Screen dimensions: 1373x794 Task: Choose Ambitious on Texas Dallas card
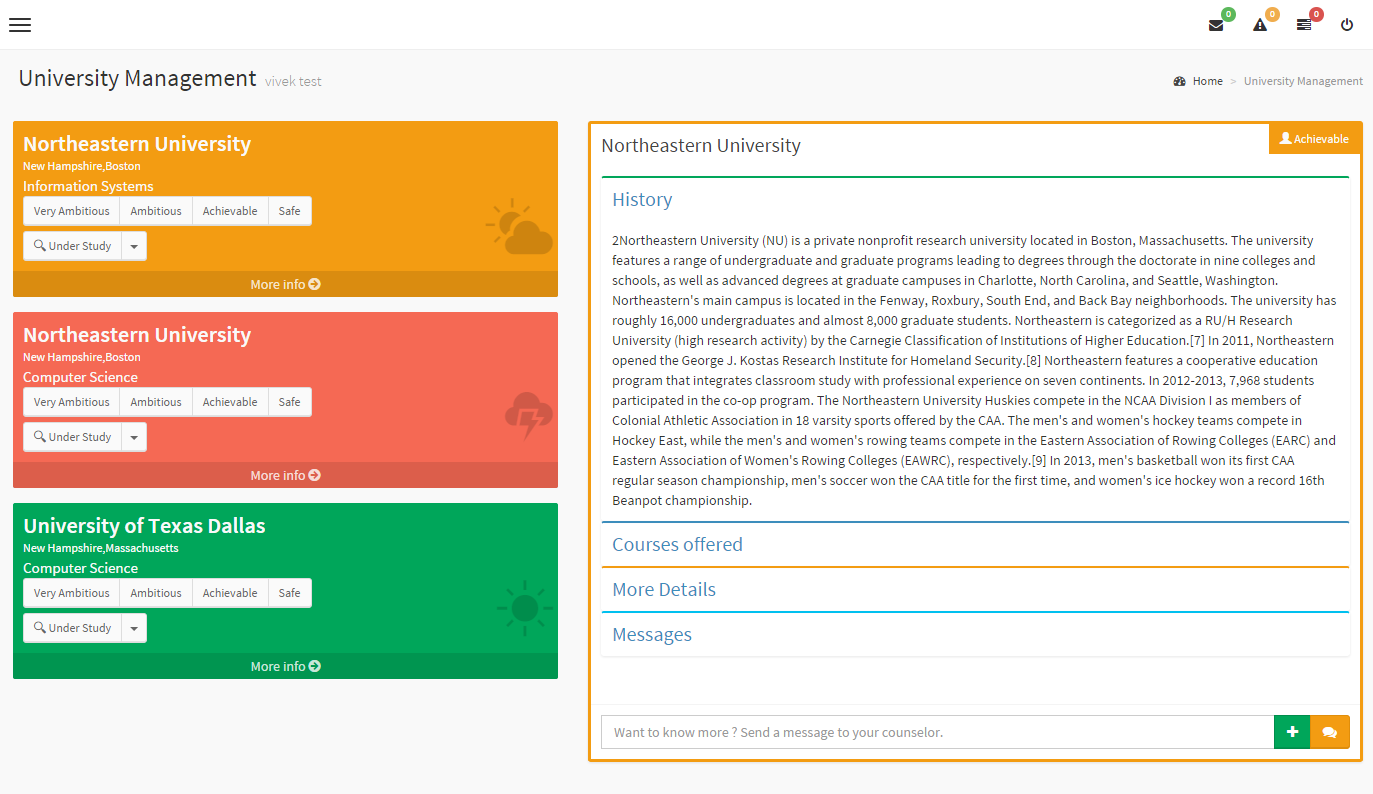156,593
